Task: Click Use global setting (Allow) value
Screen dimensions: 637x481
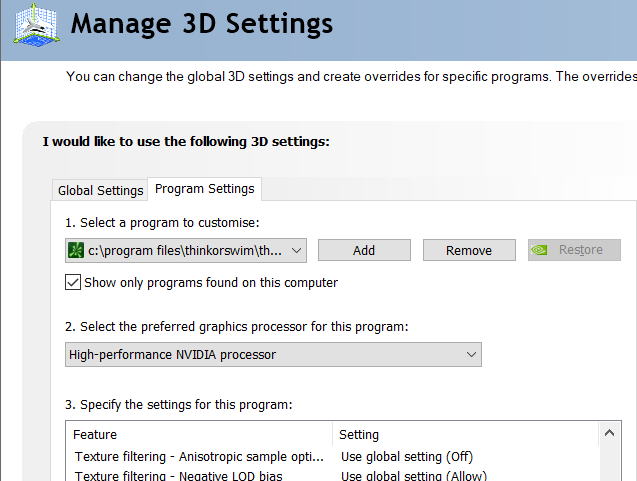Action: pyautogui.click(x=414, y=476)
